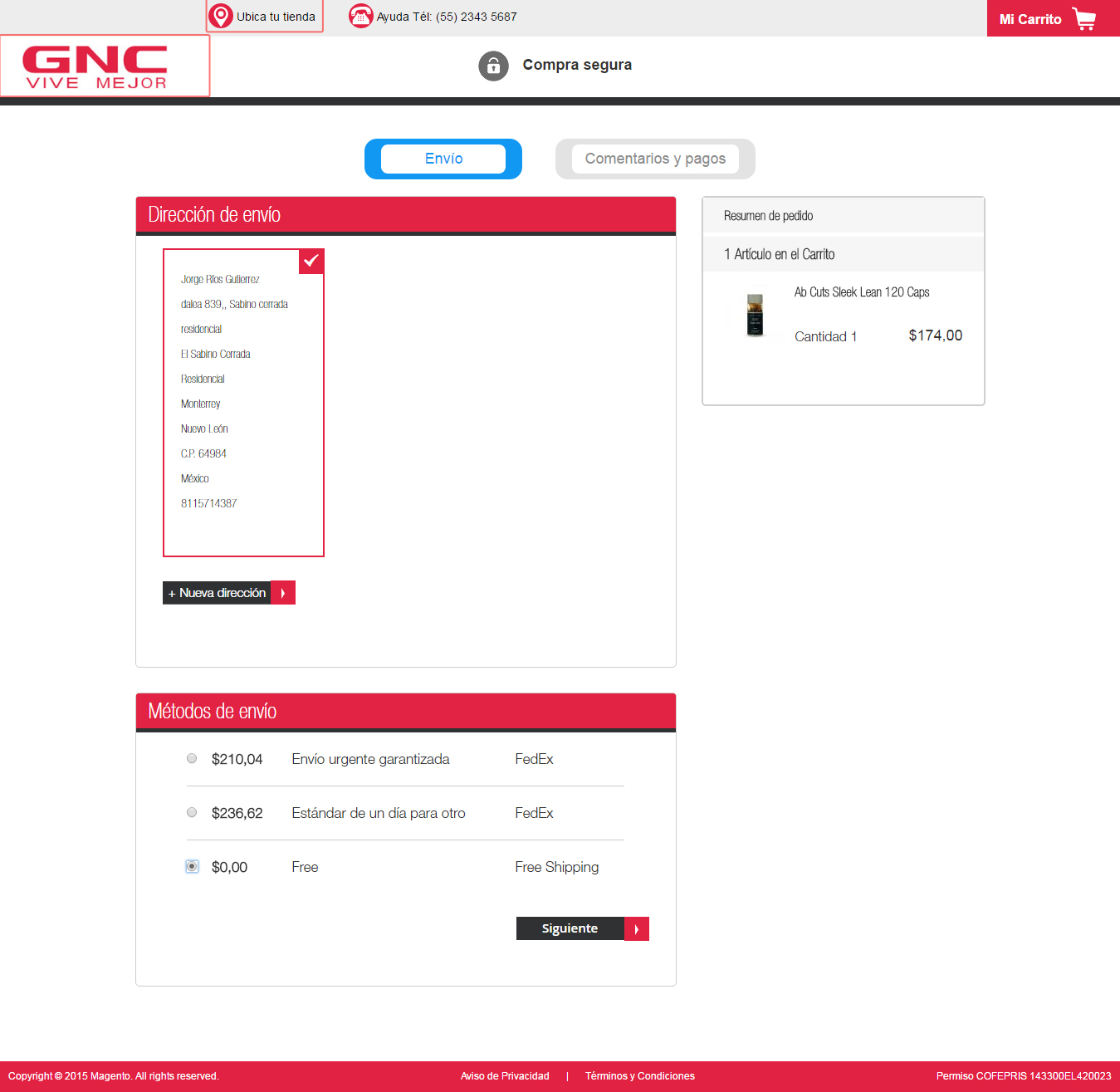Add a new address with Nueva dirección
1120x1092 pixels.
(x=218, y=593)
